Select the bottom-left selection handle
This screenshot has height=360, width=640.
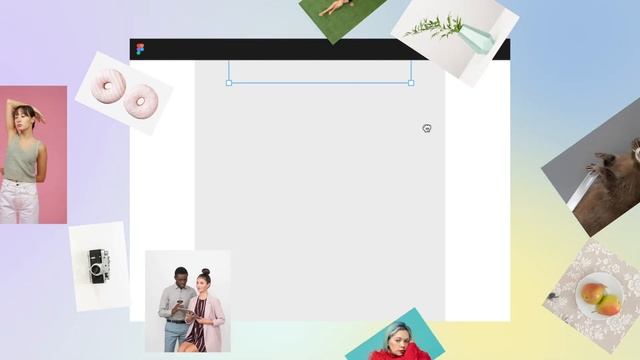pos(229,83)
